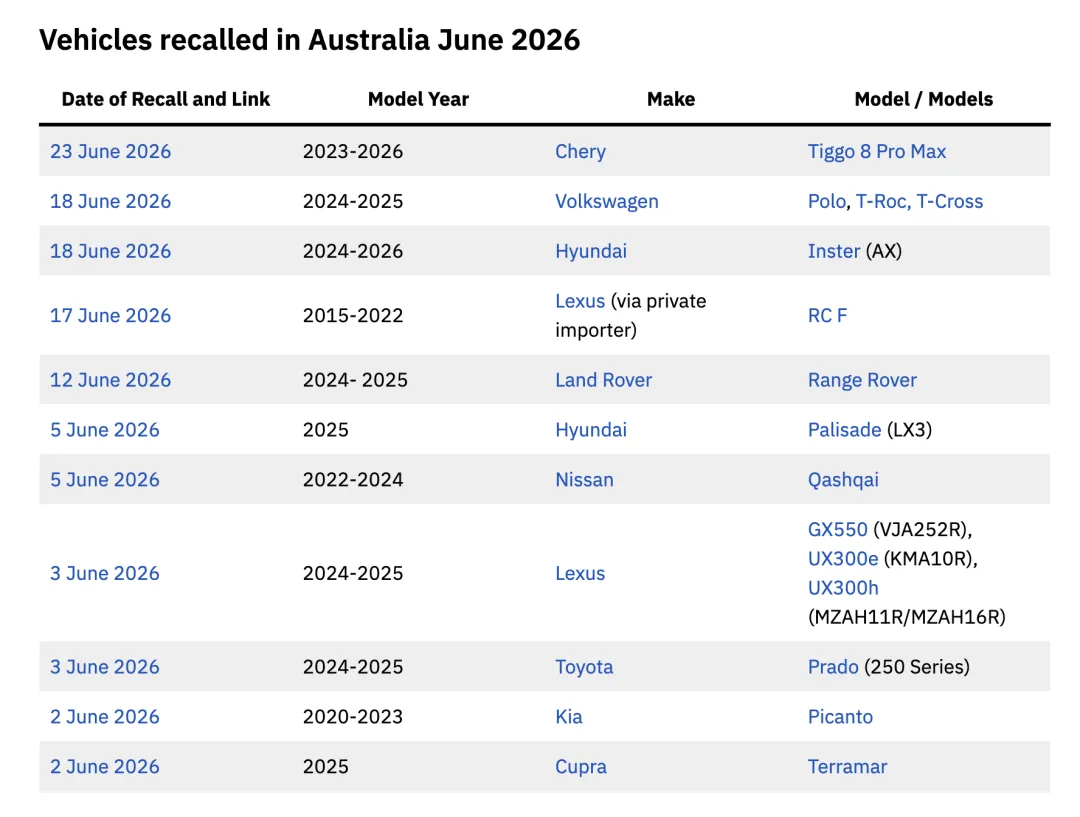This screenshot has width=1080, height=817.
Task: Open the UX300h model link
Action: pyautogui.click(x=843, y=588)
